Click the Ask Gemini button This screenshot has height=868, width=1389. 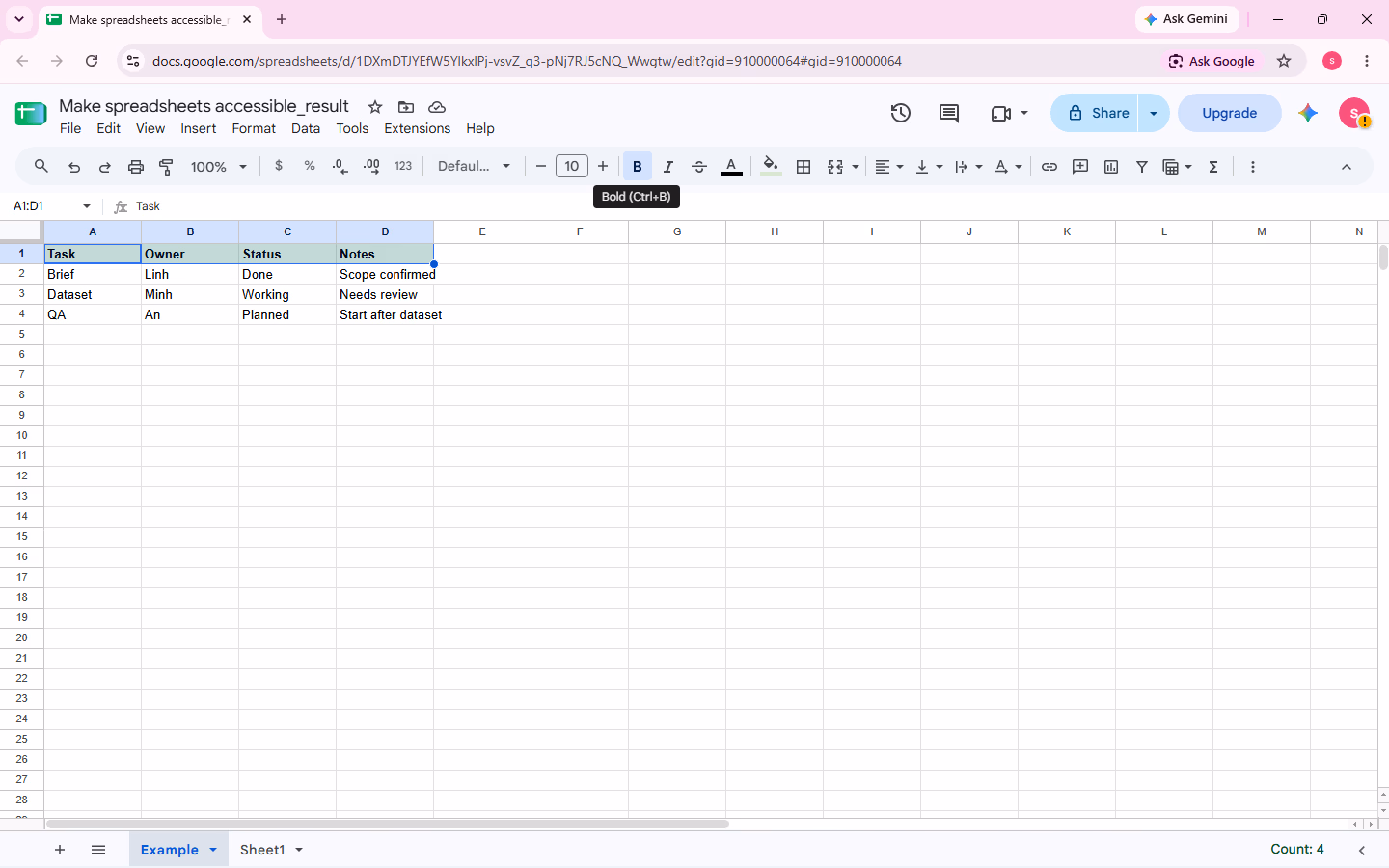pyautogui.click(x=1186, y=19)
